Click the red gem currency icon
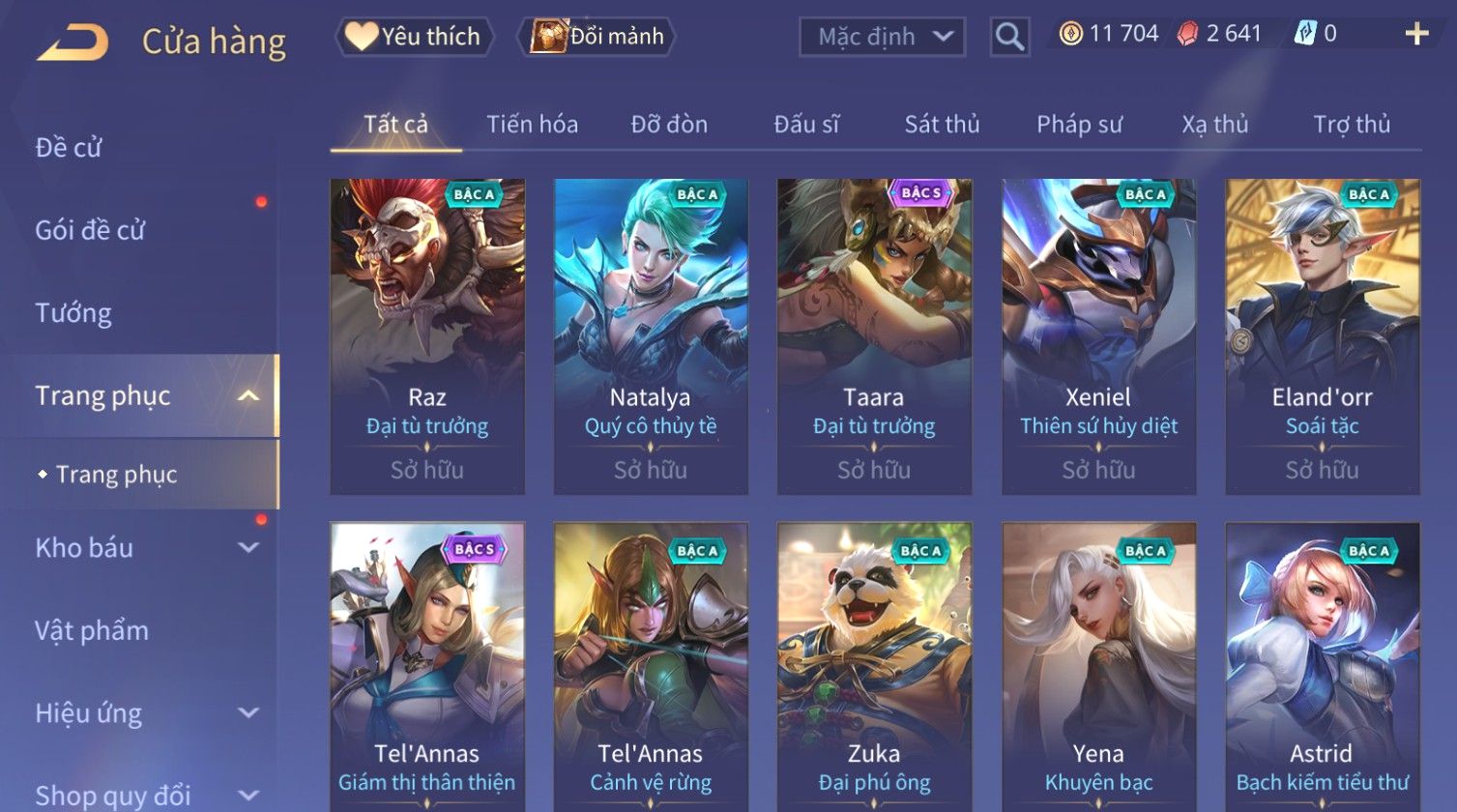 (x=1187, y=35)
